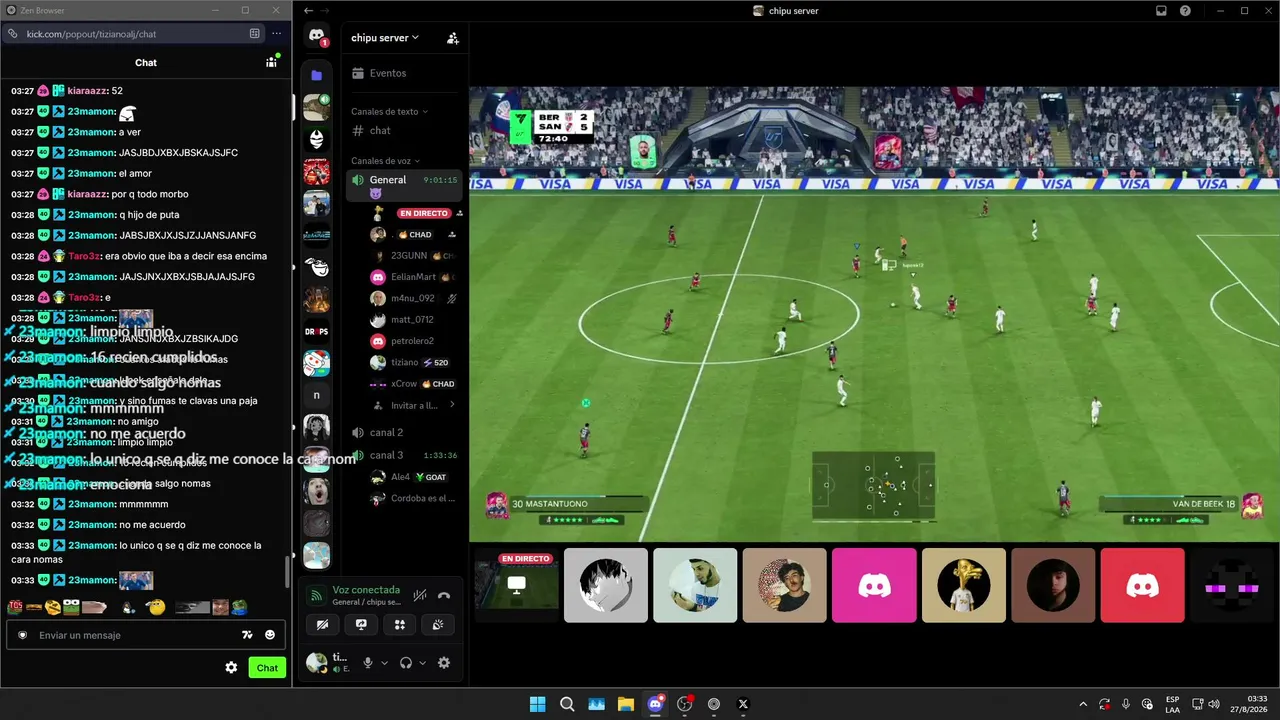The height and width of the screenshot is (720, 1280).
Task: Show hidden system tray icons chevron
Action: point(1083,704)
